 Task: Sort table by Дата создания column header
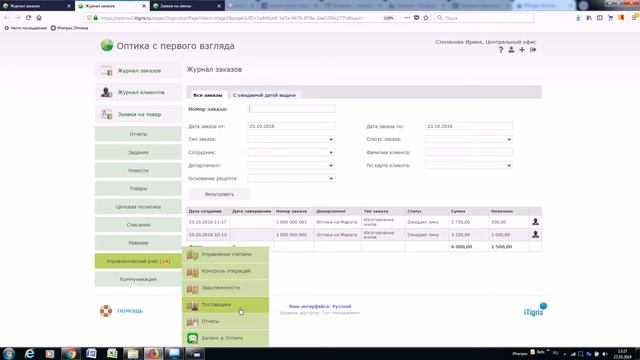(x=205, y=211)
